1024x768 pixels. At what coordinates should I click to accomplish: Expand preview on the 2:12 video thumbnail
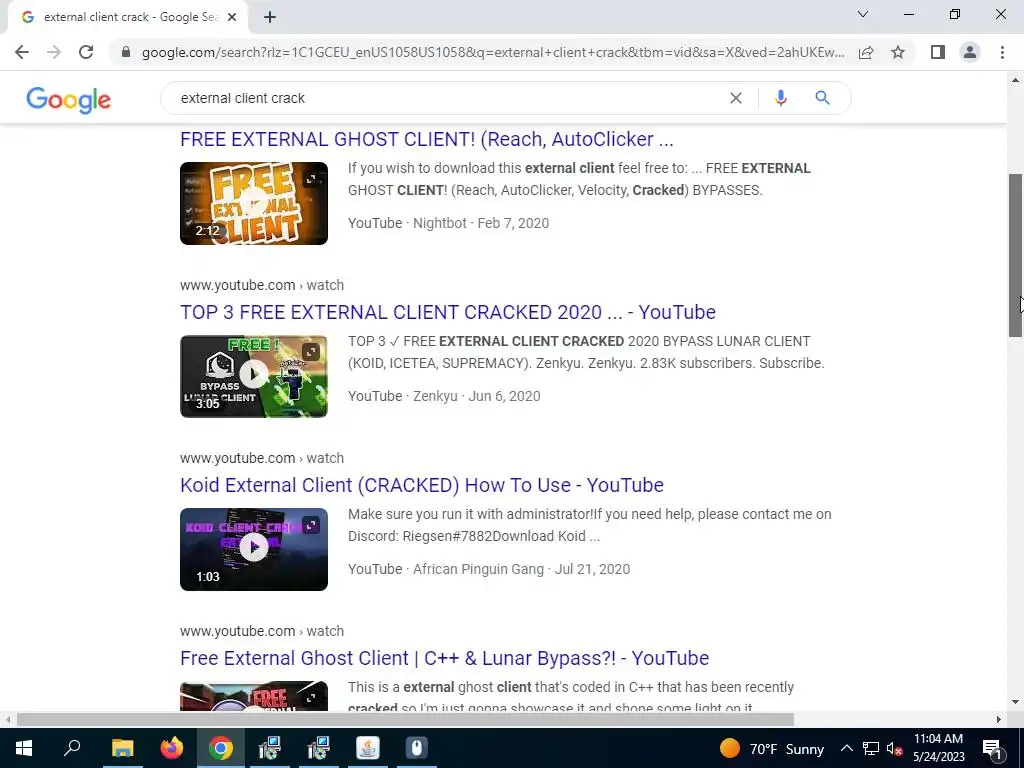pos(311,179)
